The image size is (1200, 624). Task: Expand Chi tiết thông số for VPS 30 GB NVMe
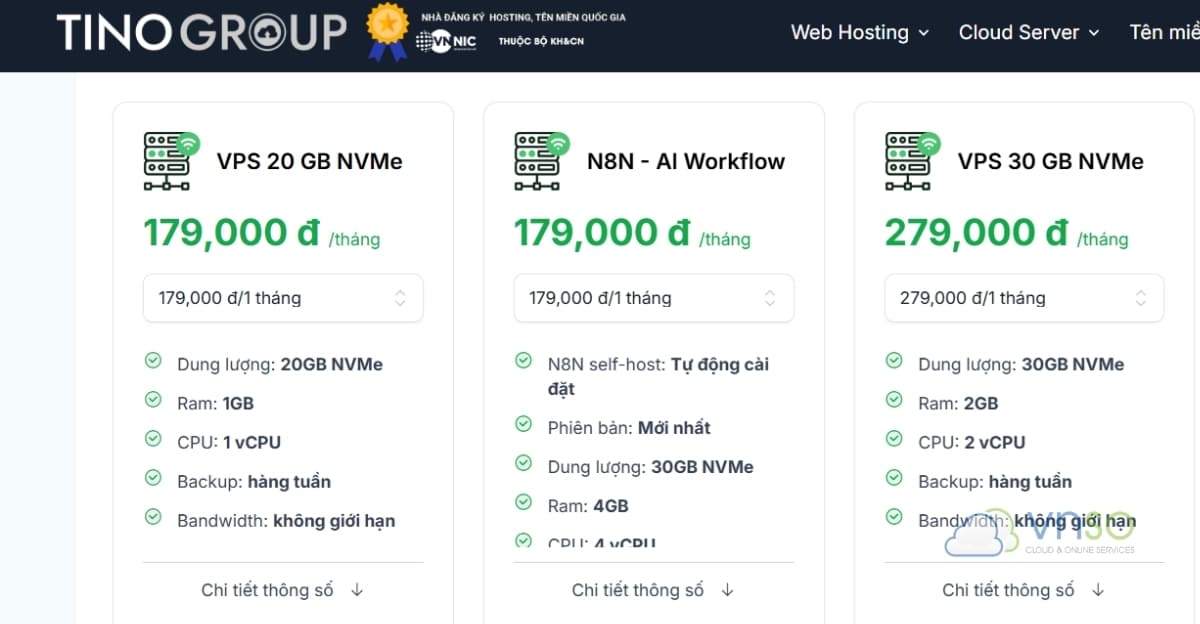pos(1024,590)
